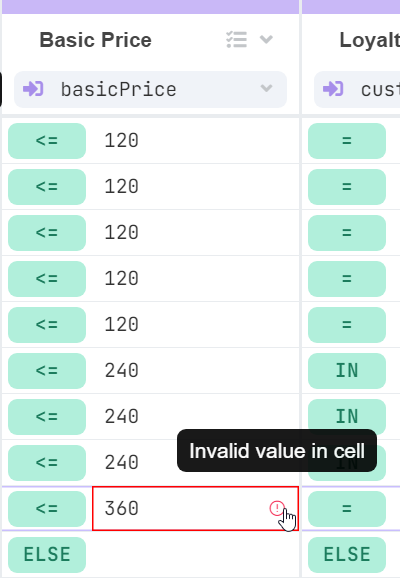Open the <= operator in the last 240 row
The height and width of the screenshot is (579, 400).
[47, 463]
